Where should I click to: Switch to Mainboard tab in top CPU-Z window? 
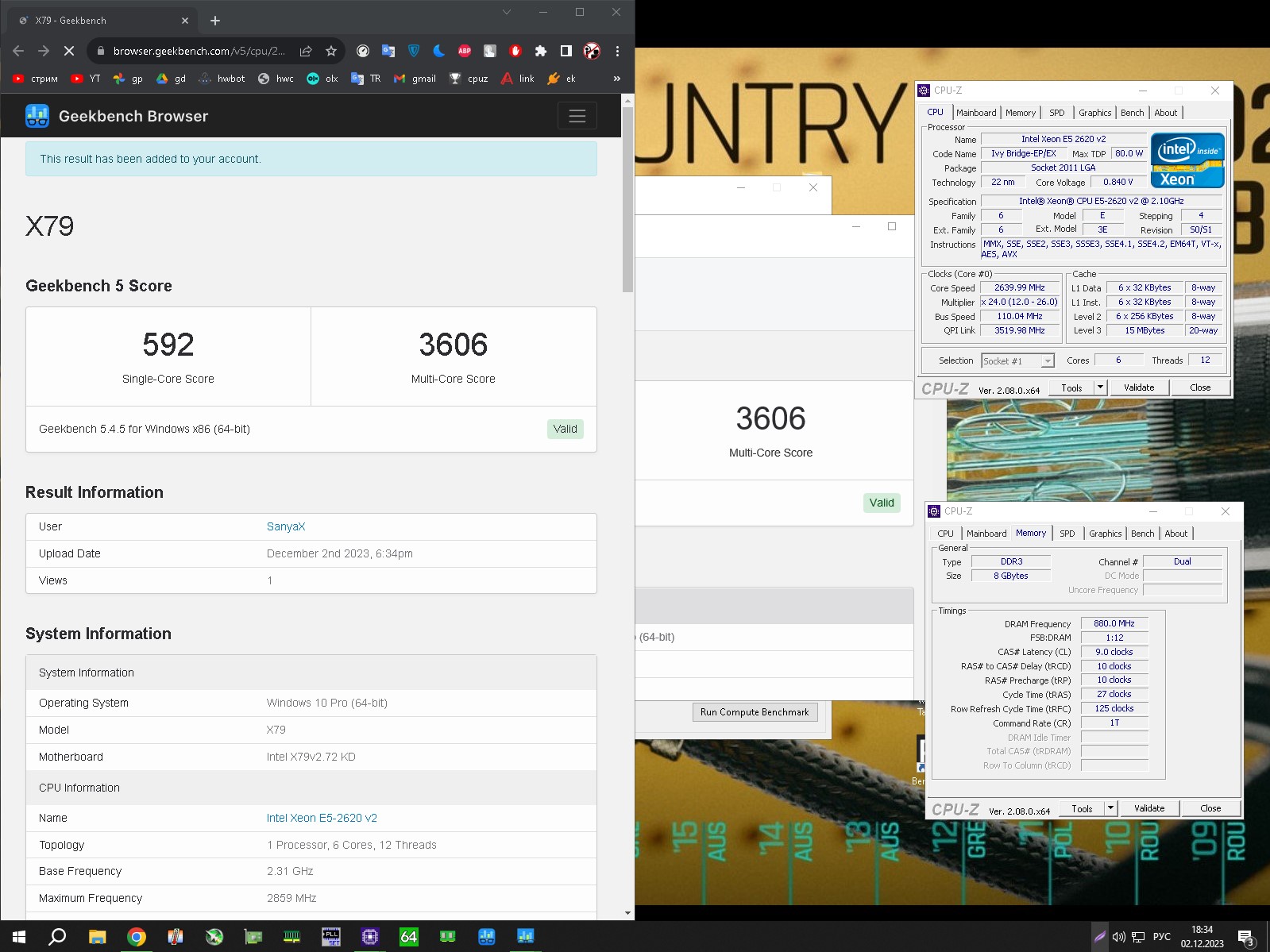pos(976,113)
